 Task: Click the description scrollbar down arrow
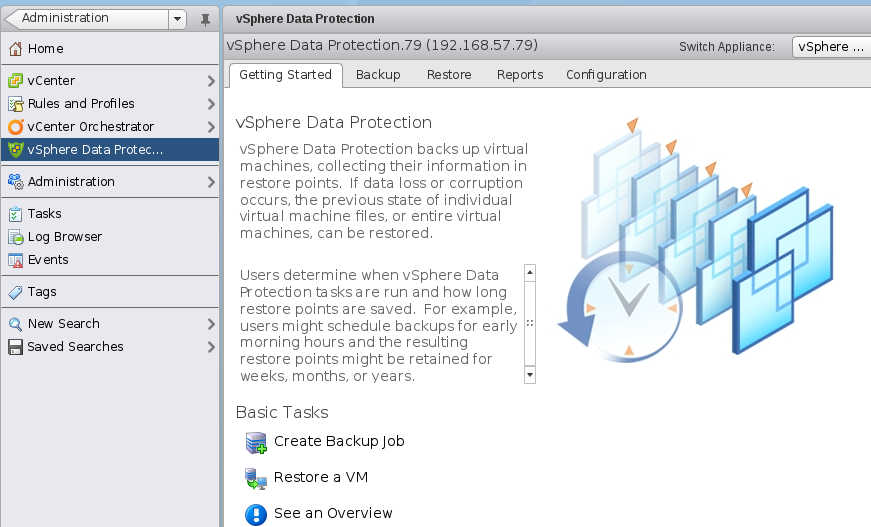[530, 375]
